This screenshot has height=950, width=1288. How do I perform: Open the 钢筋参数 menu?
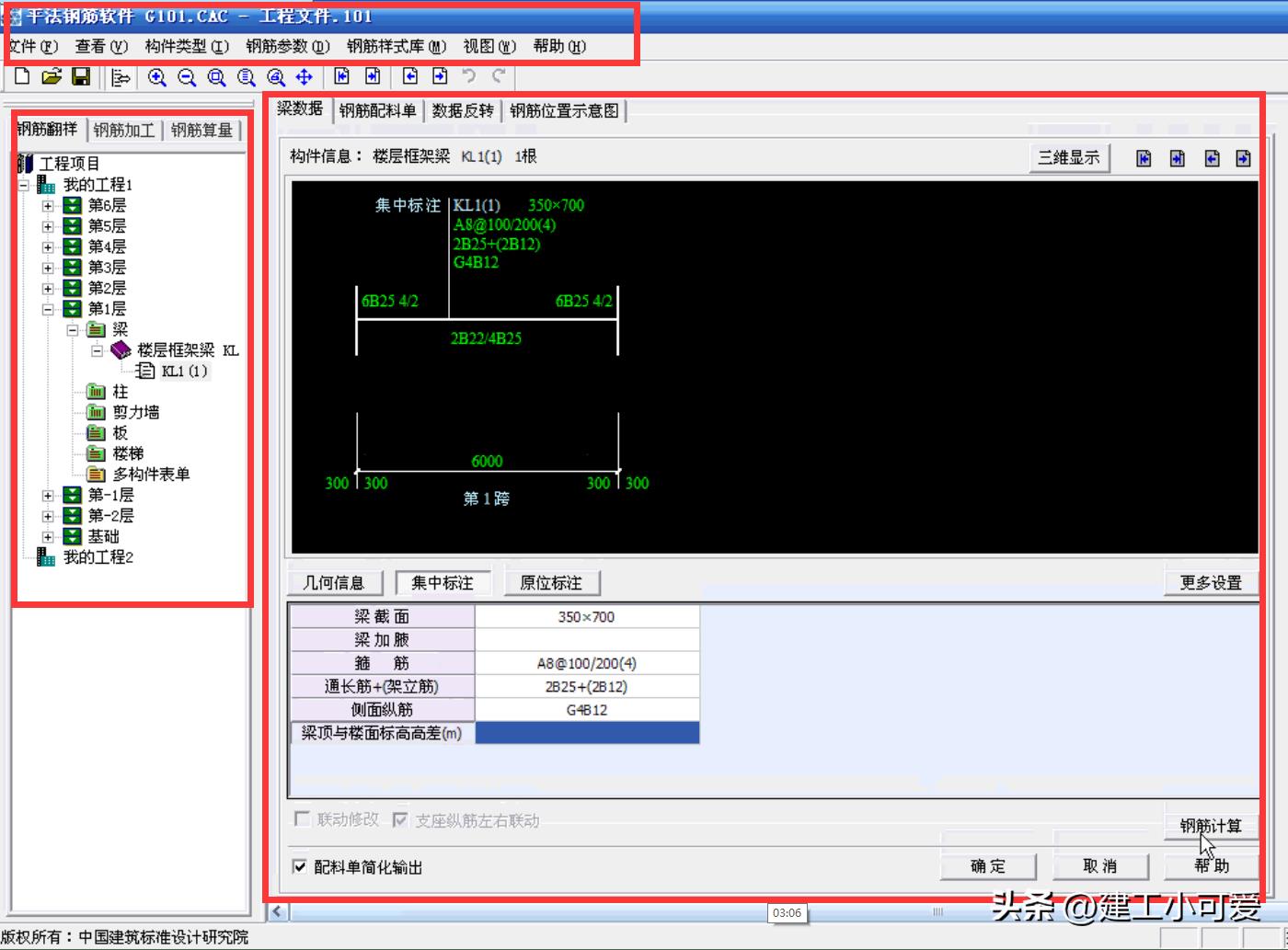(287, 46)
